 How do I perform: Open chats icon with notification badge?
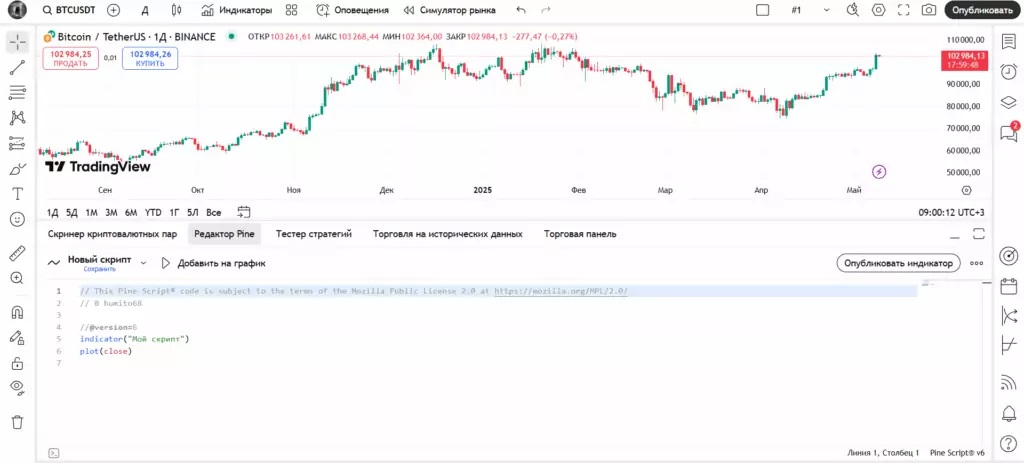1008,133
